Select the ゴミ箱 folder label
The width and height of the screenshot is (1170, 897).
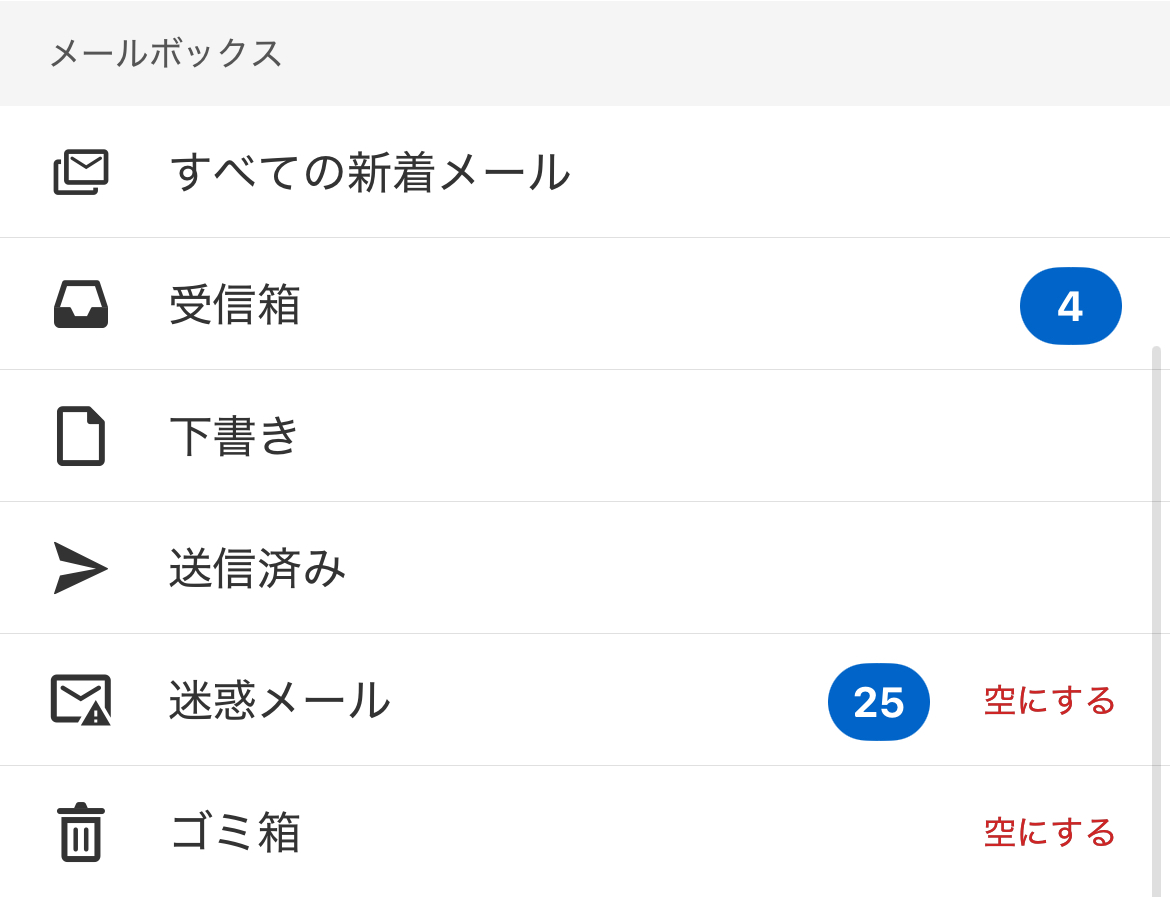235,832
